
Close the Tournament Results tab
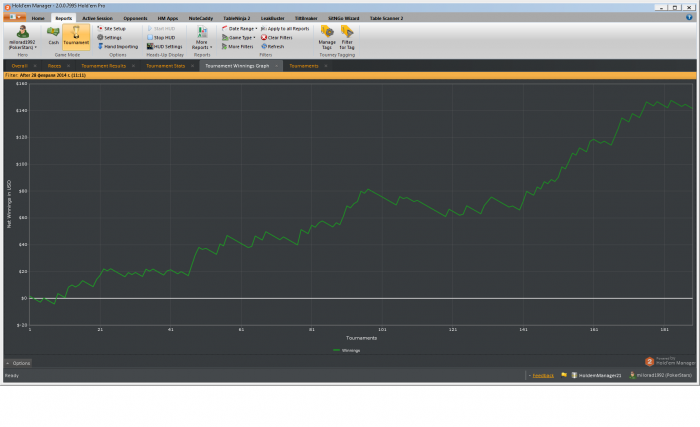(x=133, y=66)
